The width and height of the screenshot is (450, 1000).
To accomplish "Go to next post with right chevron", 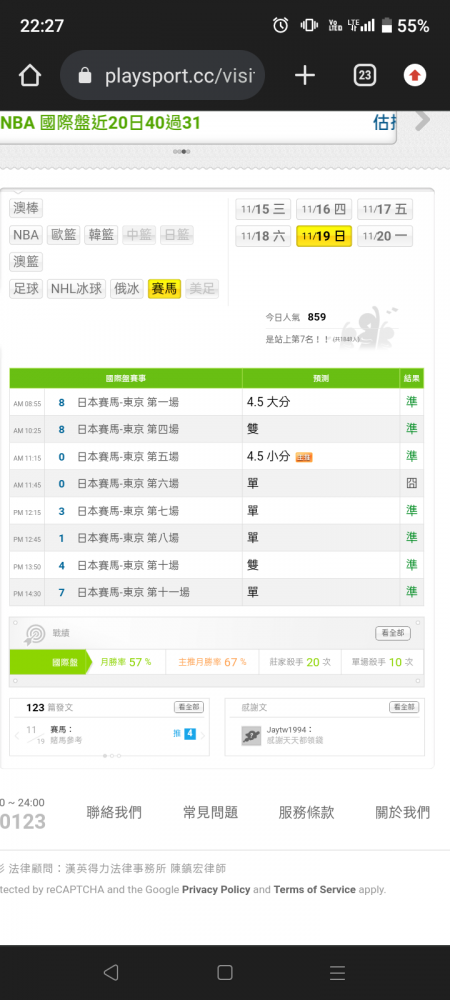I will coord(203,735).
